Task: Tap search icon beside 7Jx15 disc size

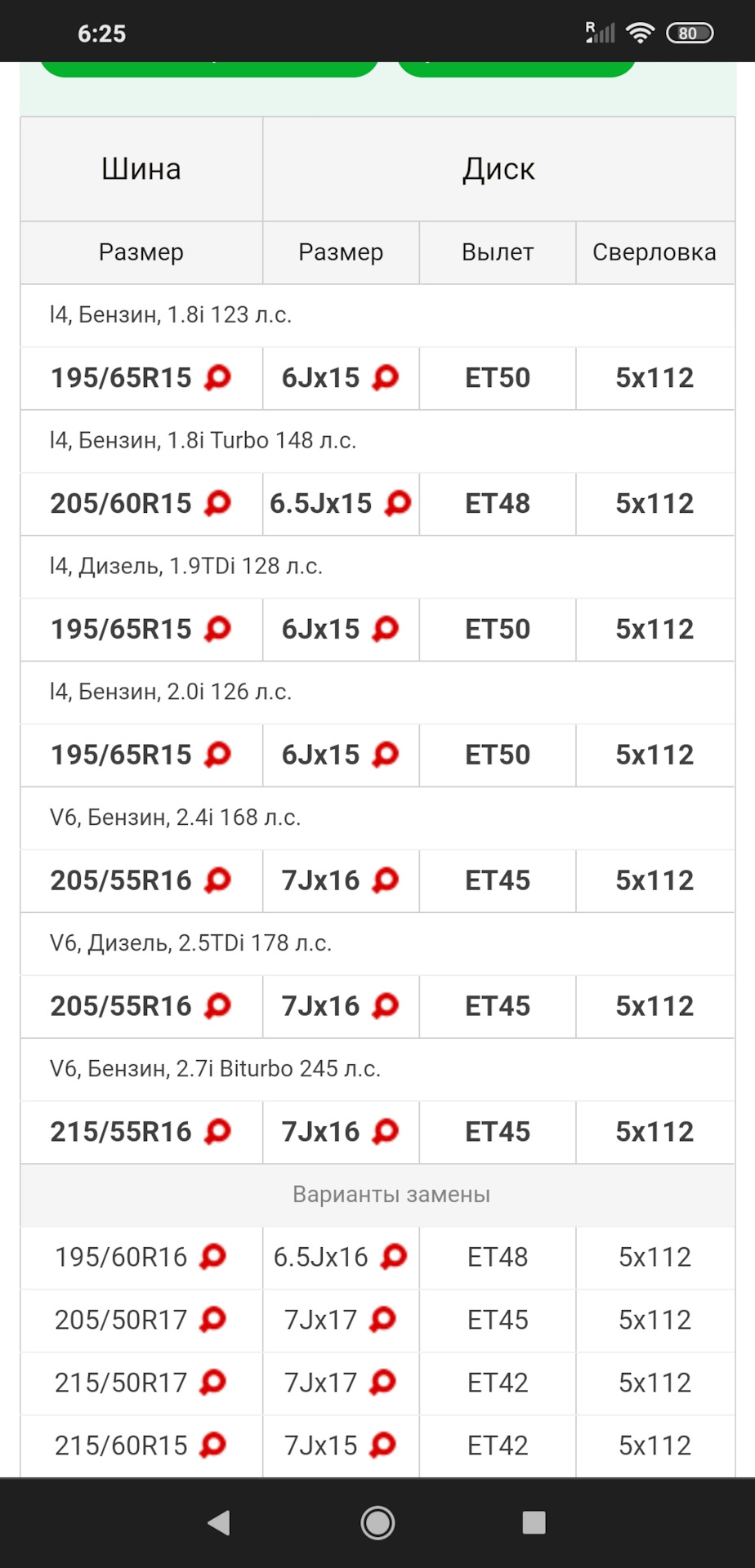Action: tap(382, 1445)
